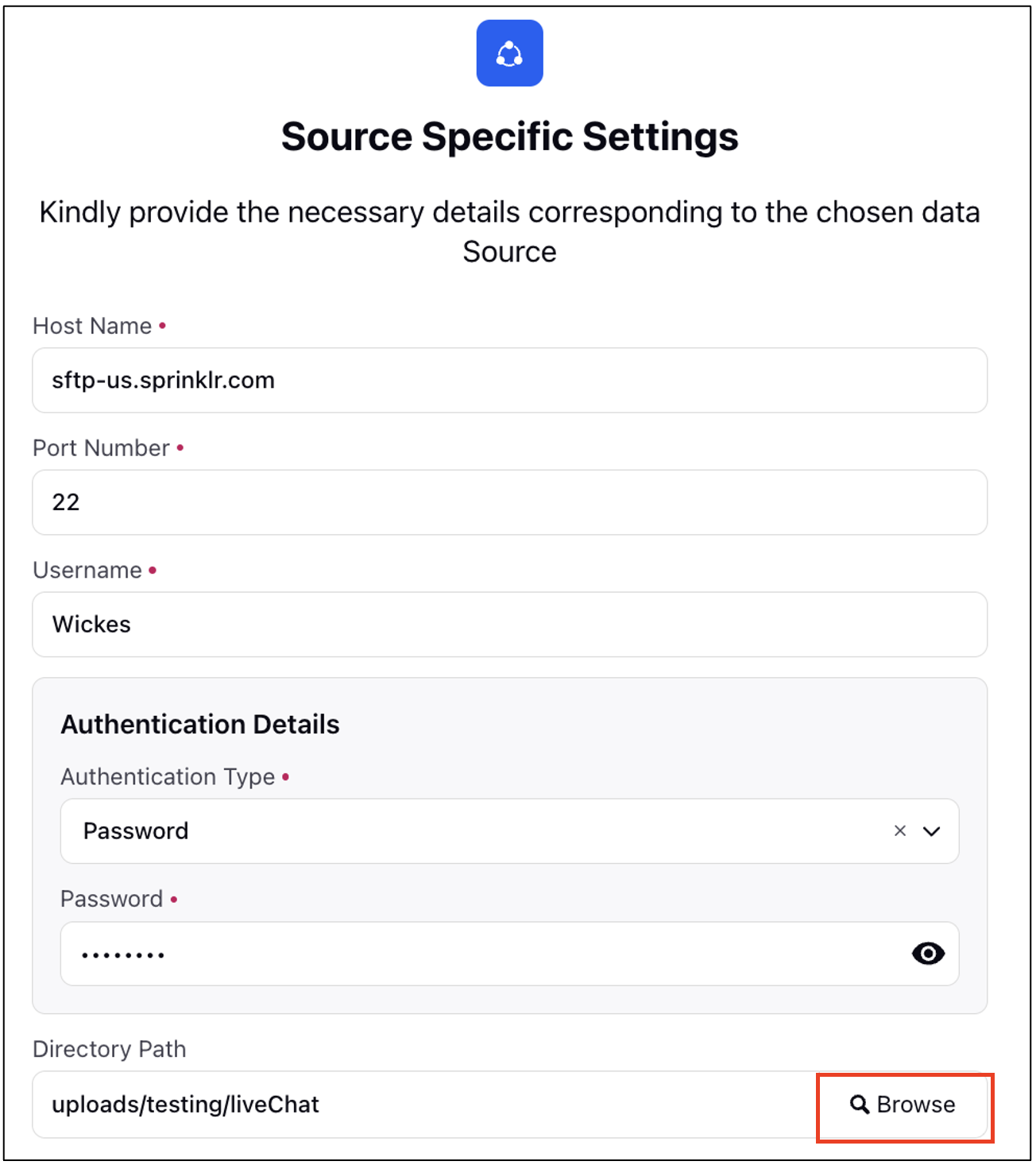Open the Password authentication type combo box
Image resolution: width=1036 pixels, height=1165 pixels.
coord(509,831)
